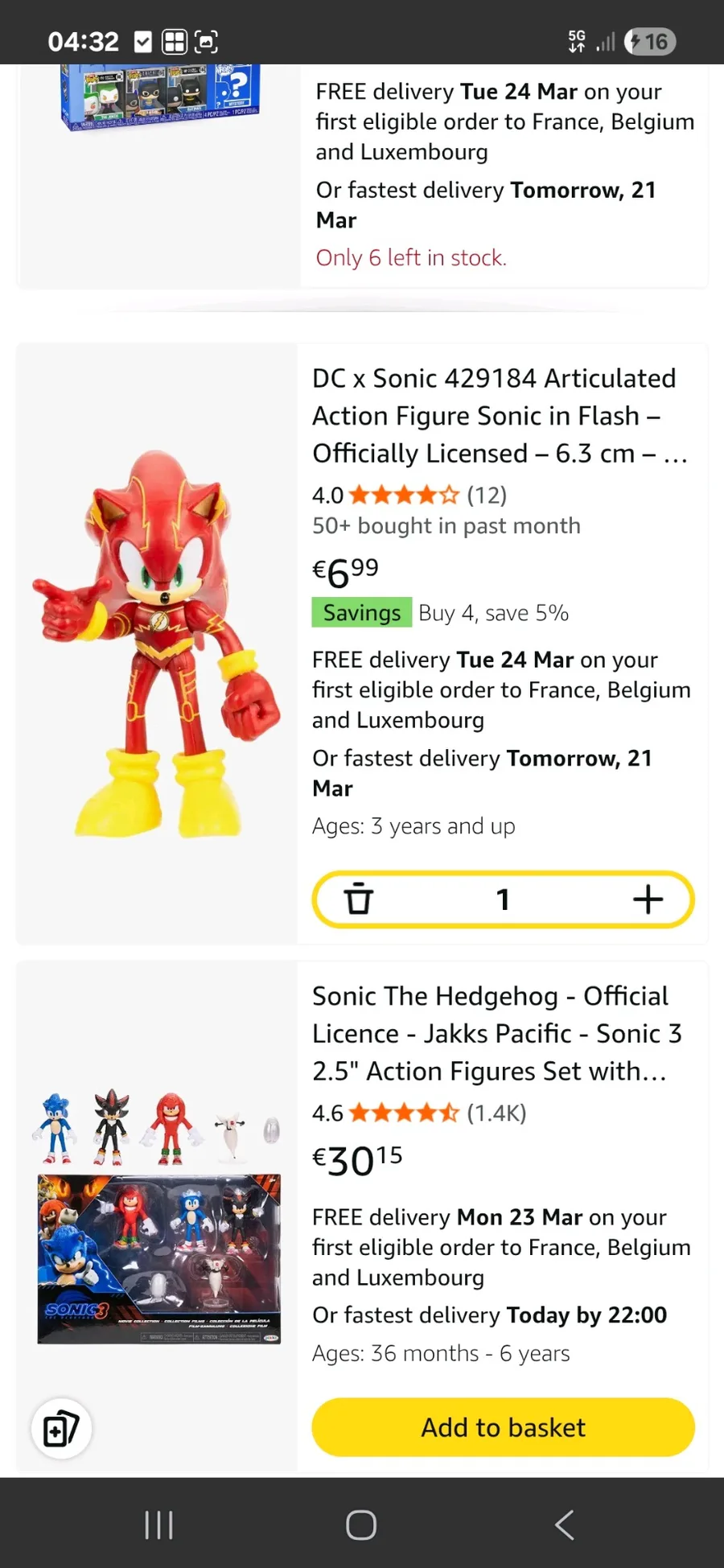The height and width of the screenshot is (1568, 724).
Task: Tap the battery indicator in status bar
Action: pos(651,42)
